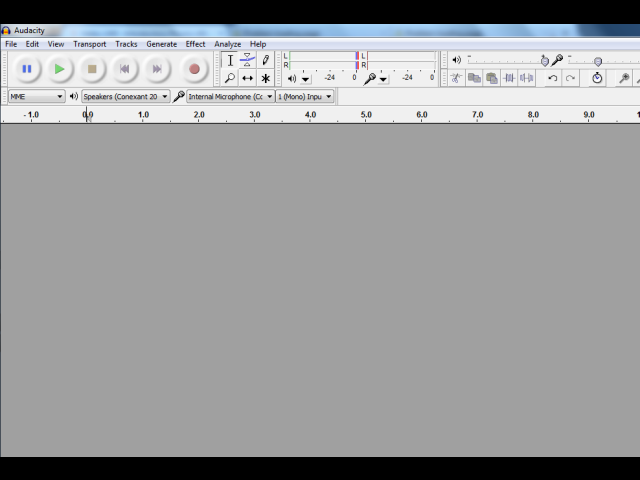Click the Silence audio icon
640x480 pixels.
point(527,78)
